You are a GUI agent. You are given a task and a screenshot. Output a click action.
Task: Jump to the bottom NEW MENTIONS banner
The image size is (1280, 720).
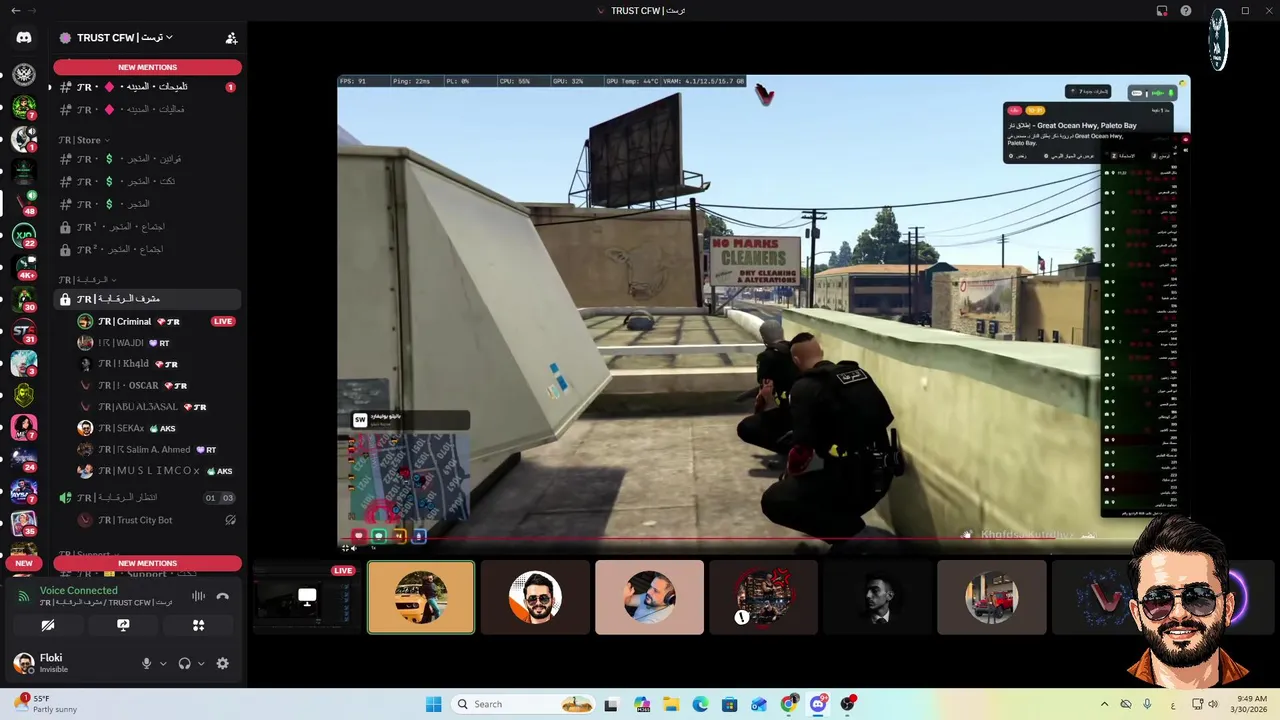(x=147, y=563)
